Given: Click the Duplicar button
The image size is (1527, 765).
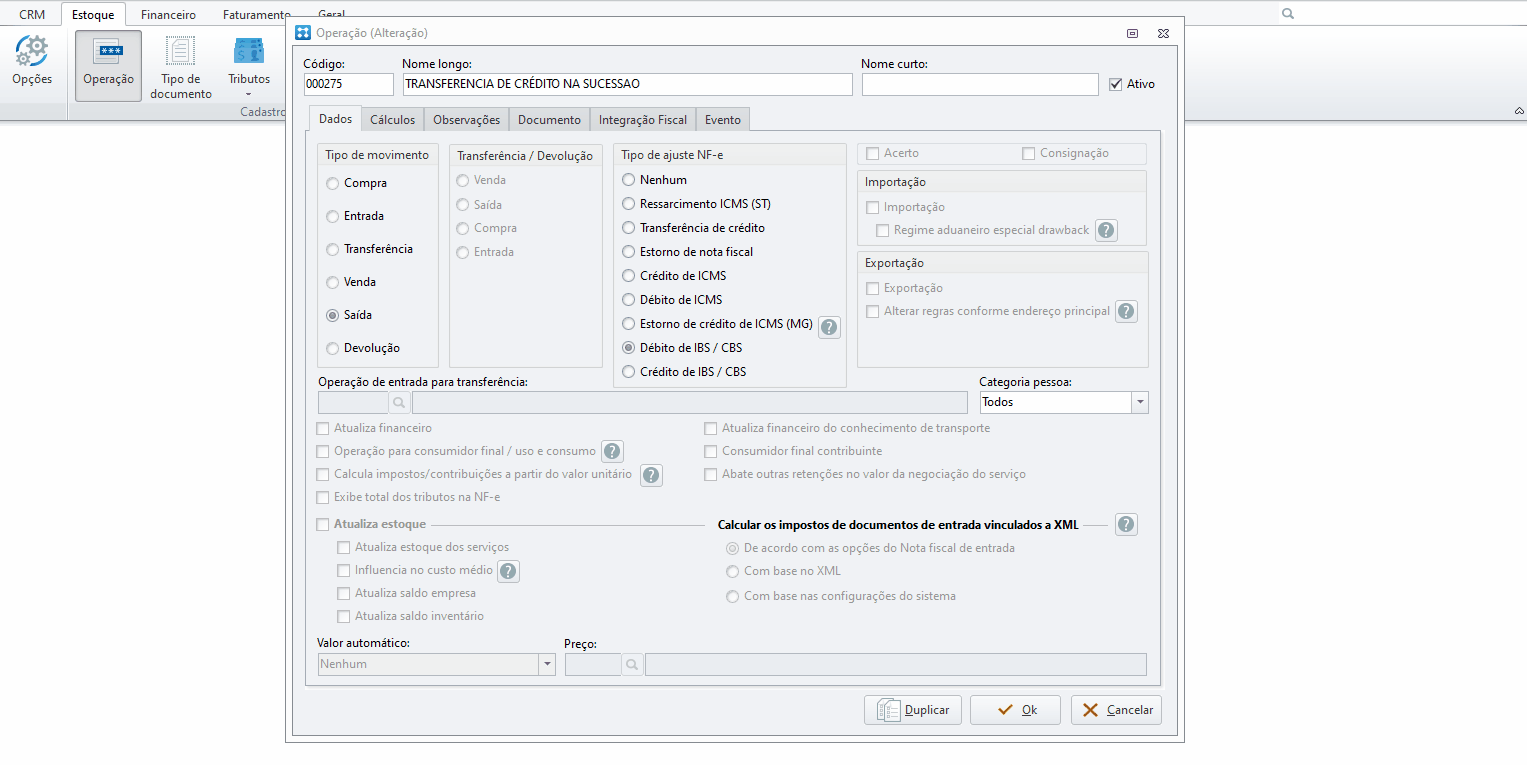Looking at the screenshot, I should pos(913,710).
